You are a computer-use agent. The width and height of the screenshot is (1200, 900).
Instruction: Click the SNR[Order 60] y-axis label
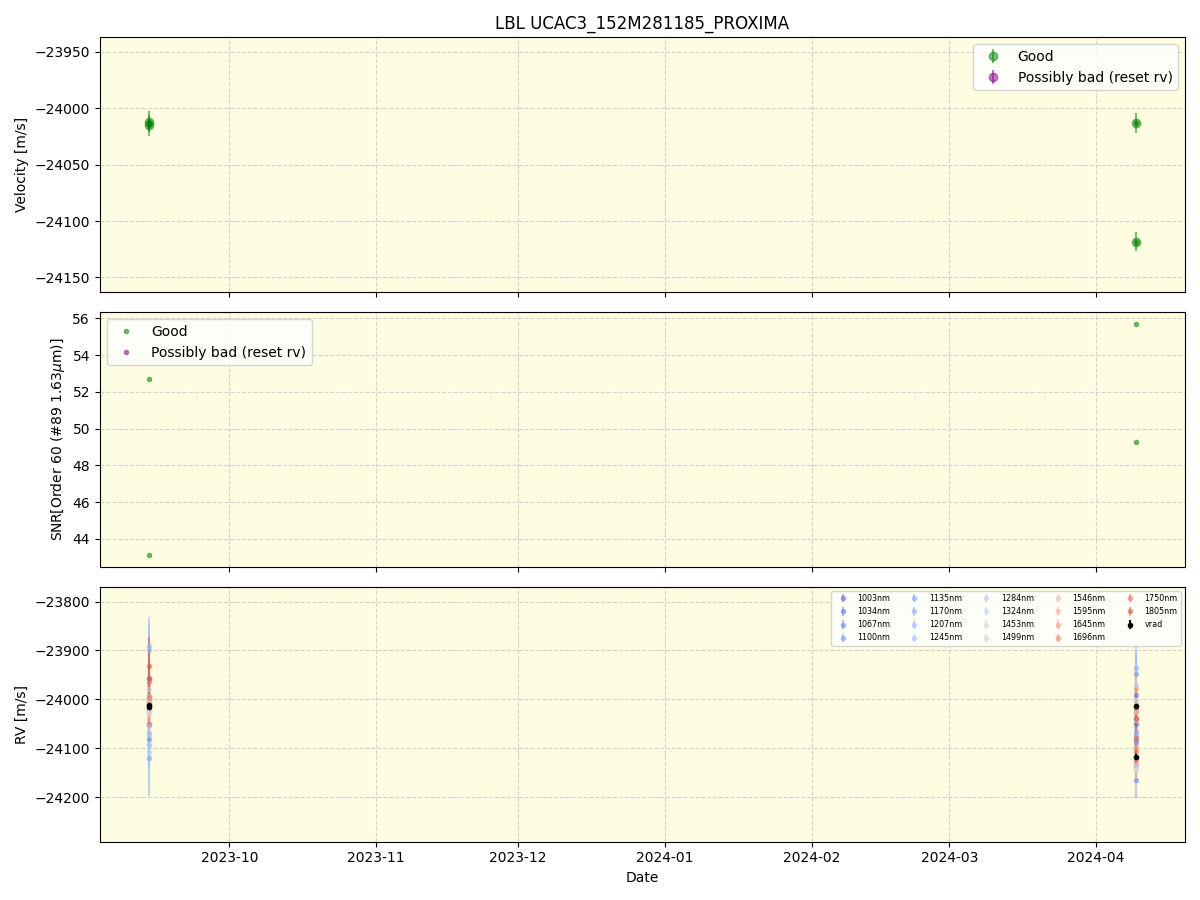coord(57,439)
